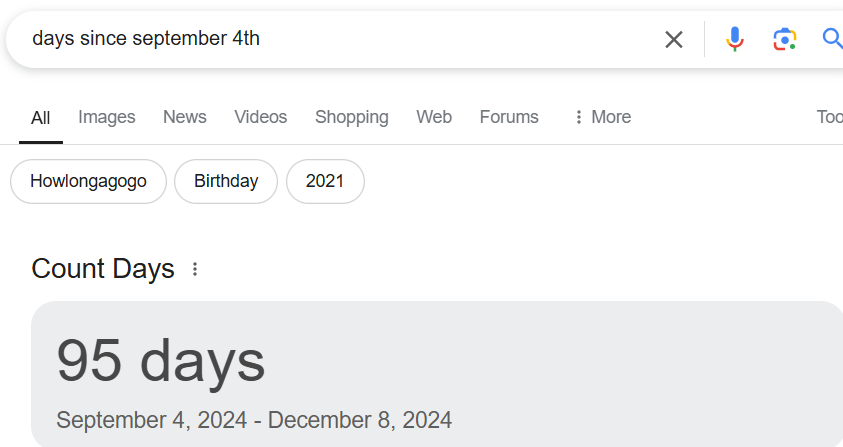This screenshot has height=447, width=843.
Task: Open Google Lens image search icon
Action: click(x=784, y=39)
